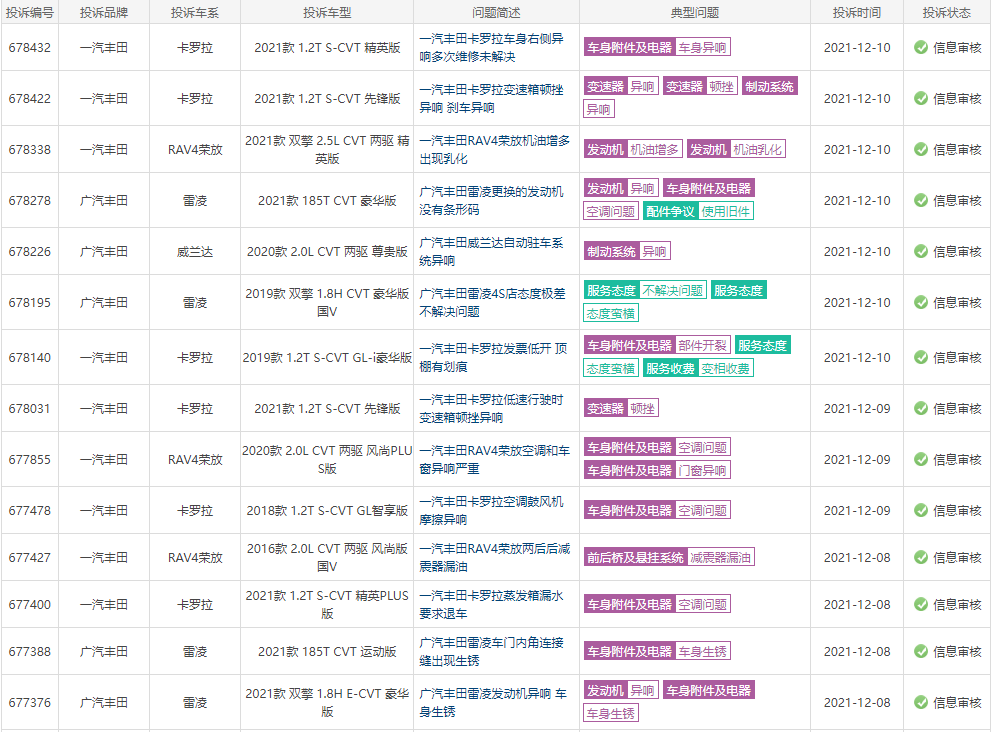Click 机油增多 tag in complaint 678338
Screen dimensions: 994x732
[x=654, y=150]
